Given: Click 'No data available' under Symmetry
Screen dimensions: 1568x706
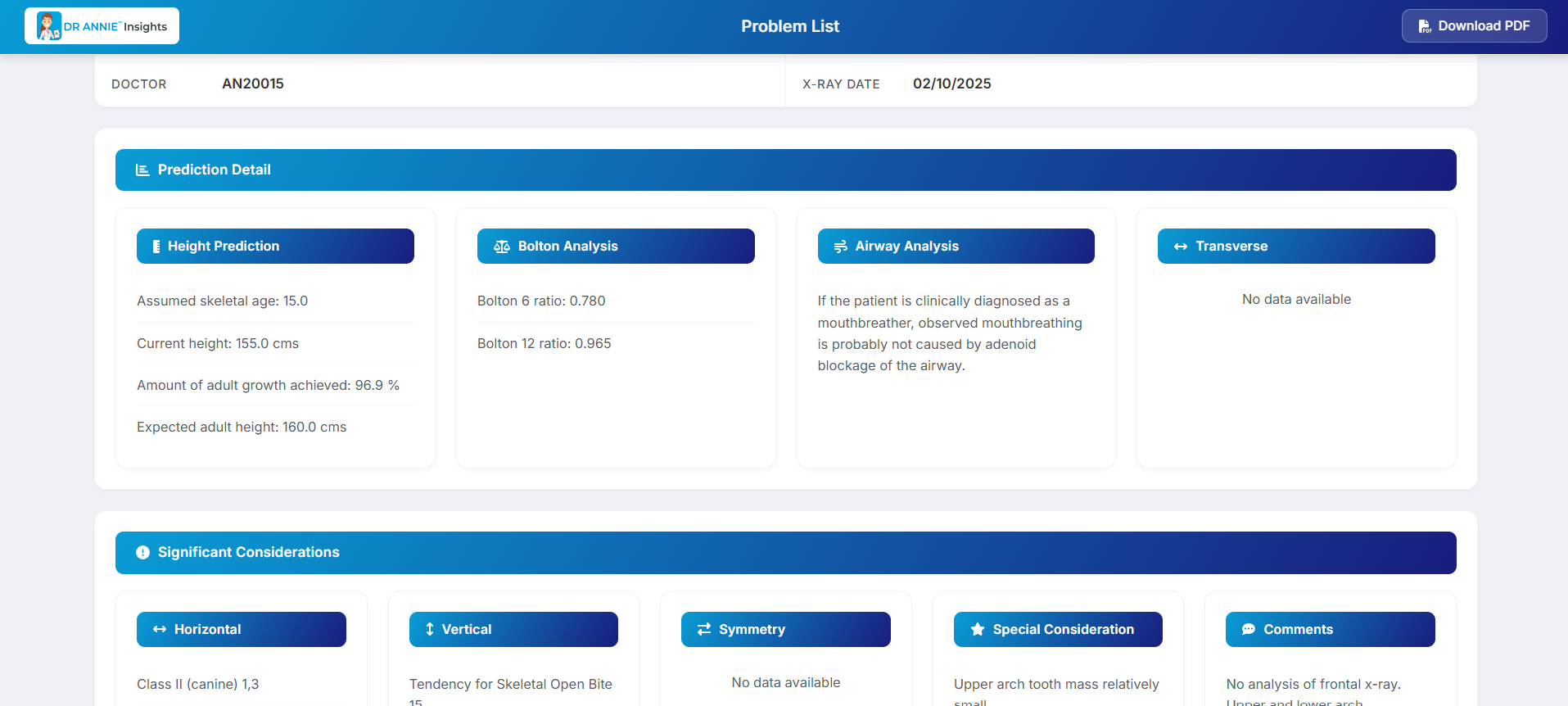Looking at the screenshot, I should pos(786,683).
